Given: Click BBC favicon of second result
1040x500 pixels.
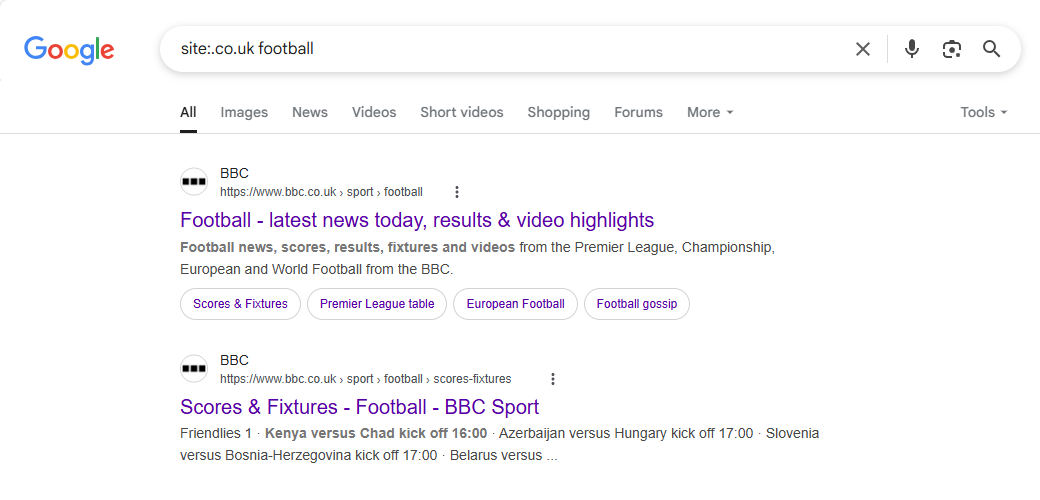Looking at the screenshot, I should tap(194, 369).
